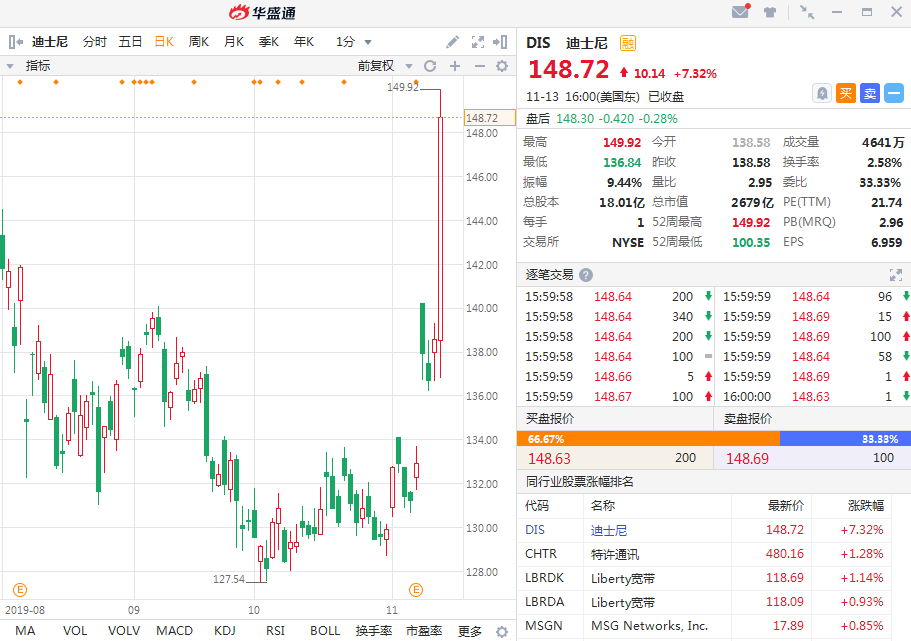This screenshot has width=911, height=641.
Task: Open 更多 indicators
Action: [469, 631]
